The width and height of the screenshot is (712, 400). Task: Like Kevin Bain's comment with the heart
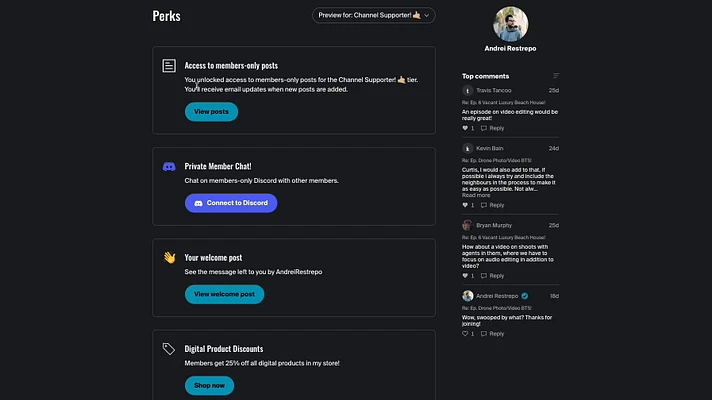pyautogui.click(x=465, y=205)
